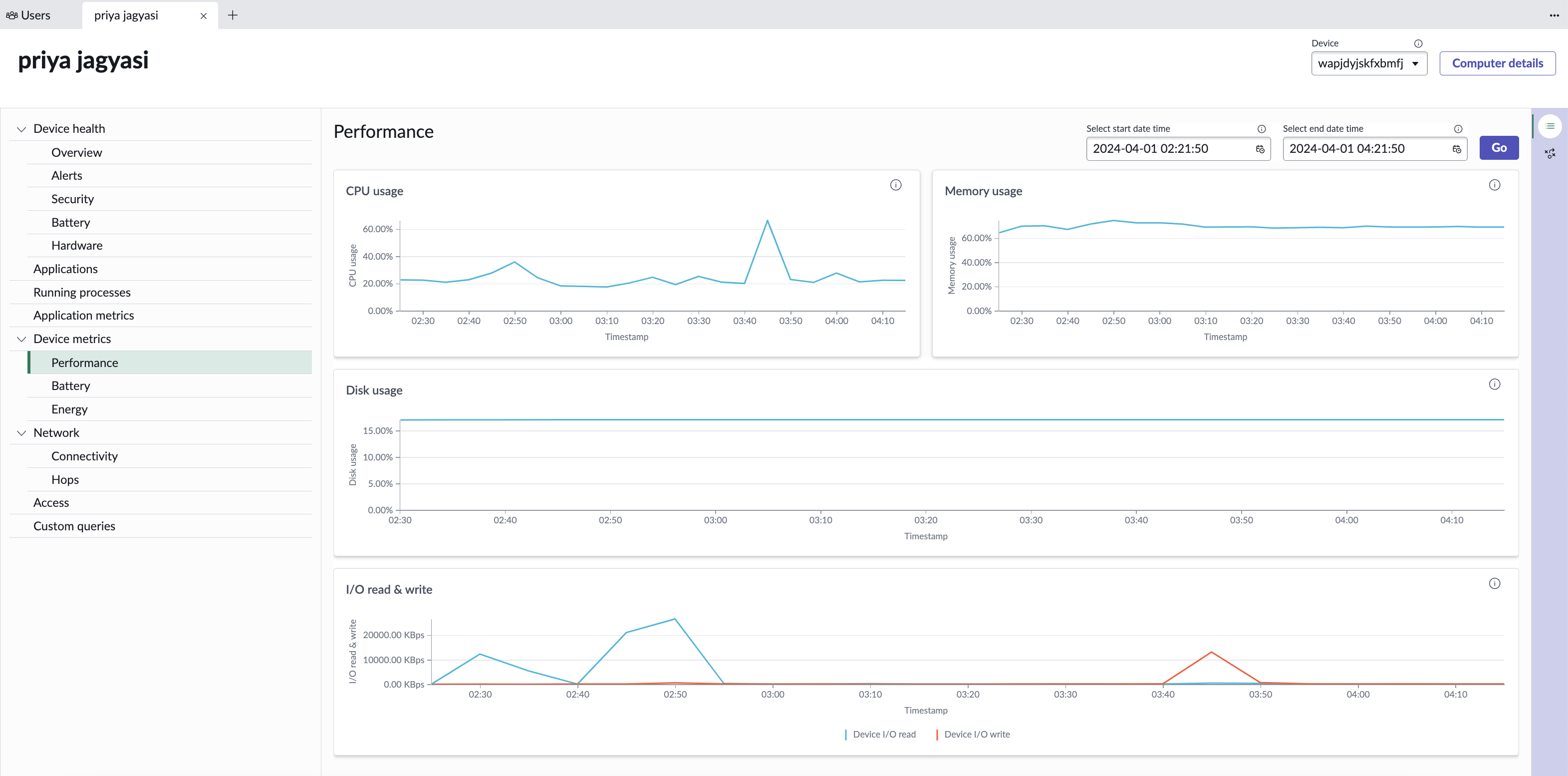Screen dimensions: 1568x776
Task: Go to Applications section
Action: click(x=161, y=269)
